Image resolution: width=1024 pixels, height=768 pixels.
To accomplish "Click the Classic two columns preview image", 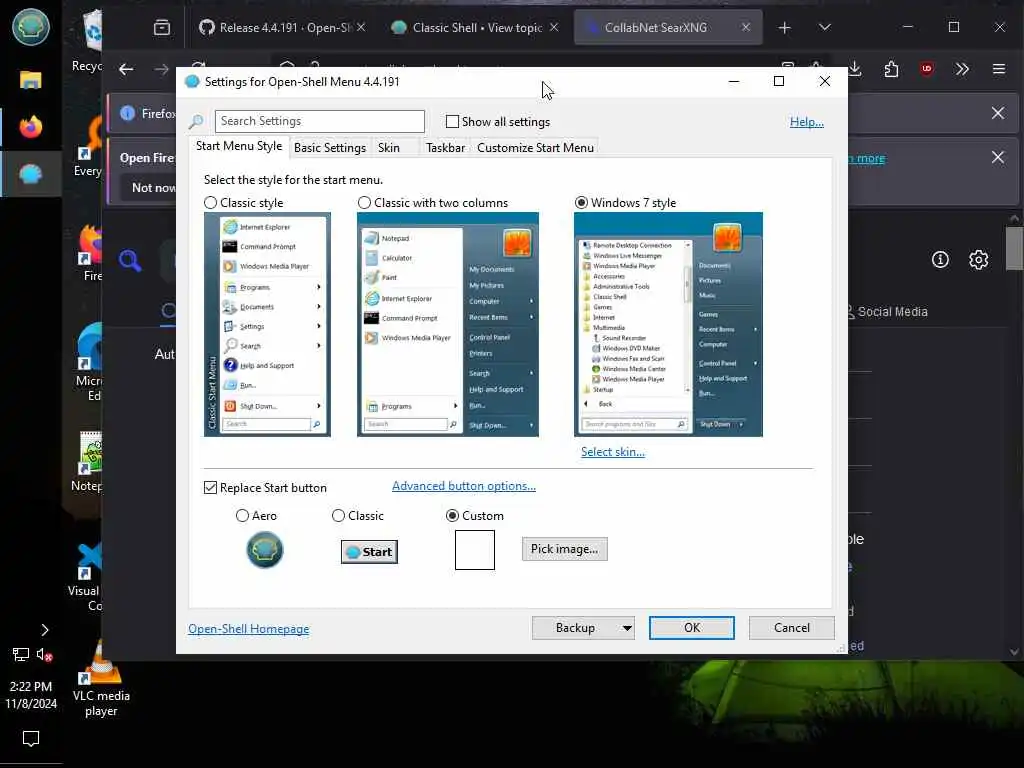I will pos(448,325).
